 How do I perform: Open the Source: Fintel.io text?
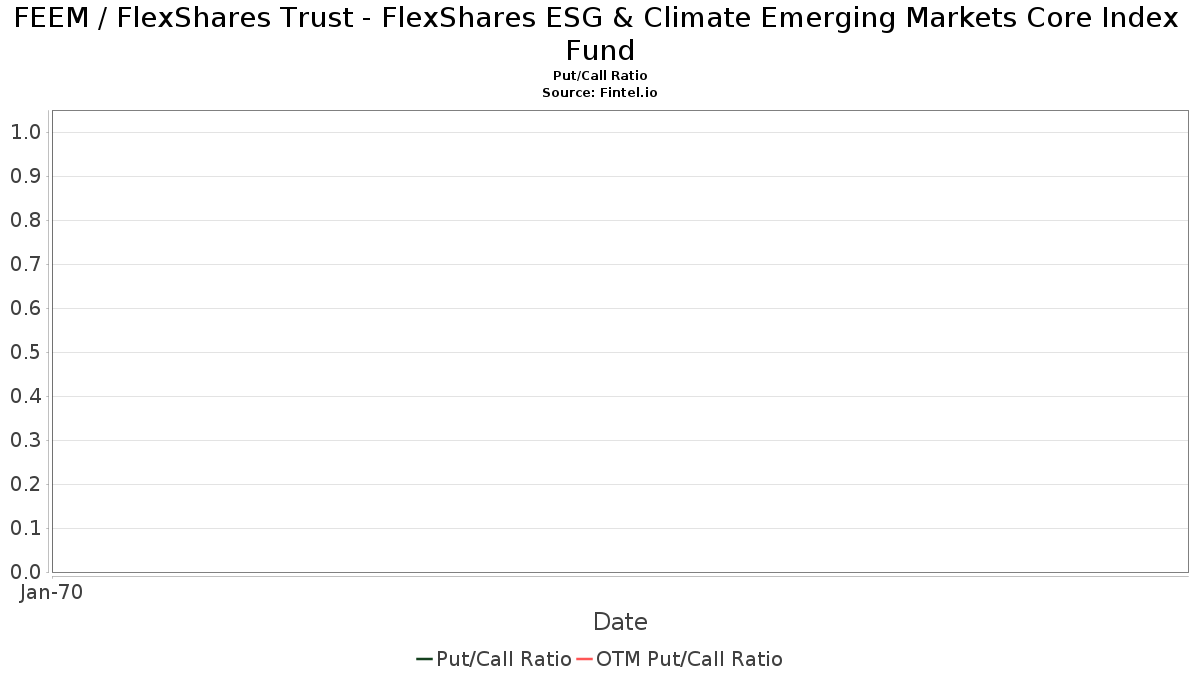(x=600, y=92)
